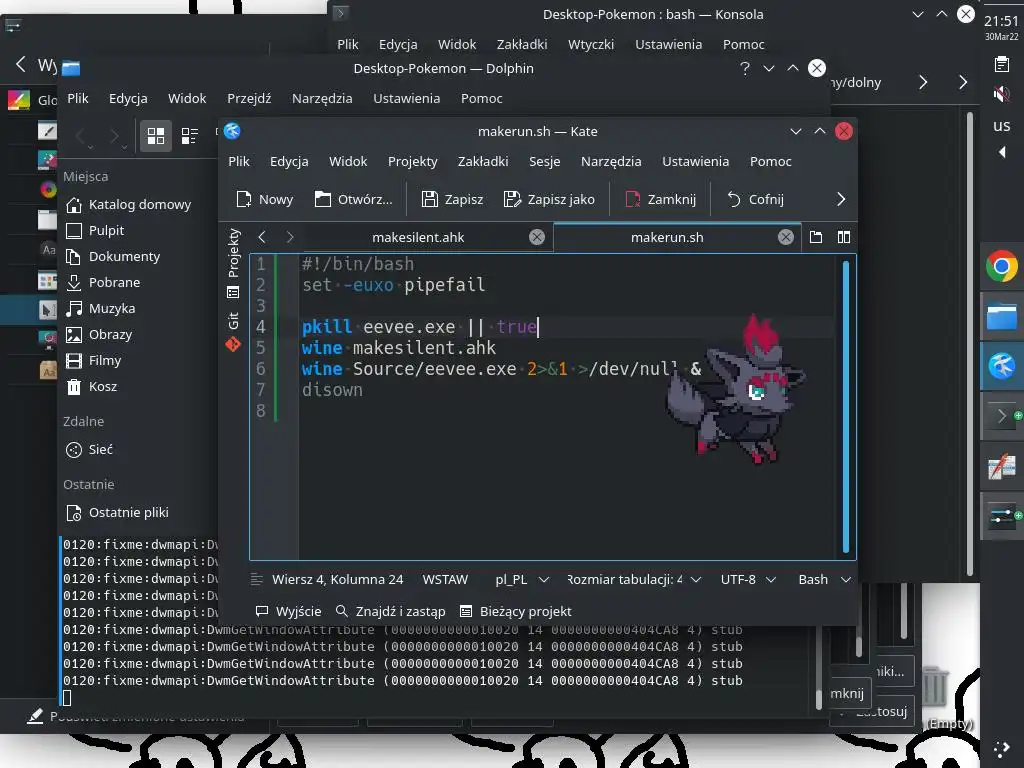Open file with Otwórz... in Kate
This screenshot has width=1024, height=768.
(x=353, y=199)
